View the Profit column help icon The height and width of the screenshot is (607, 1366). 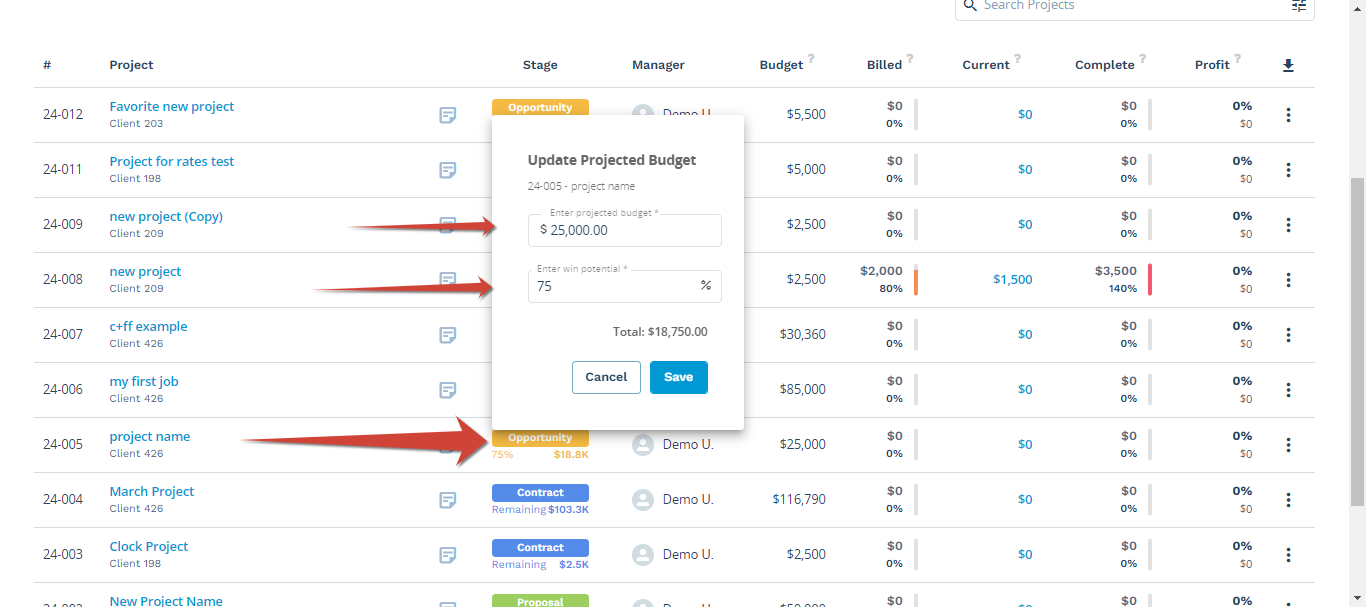click(x=1236, y=59)
